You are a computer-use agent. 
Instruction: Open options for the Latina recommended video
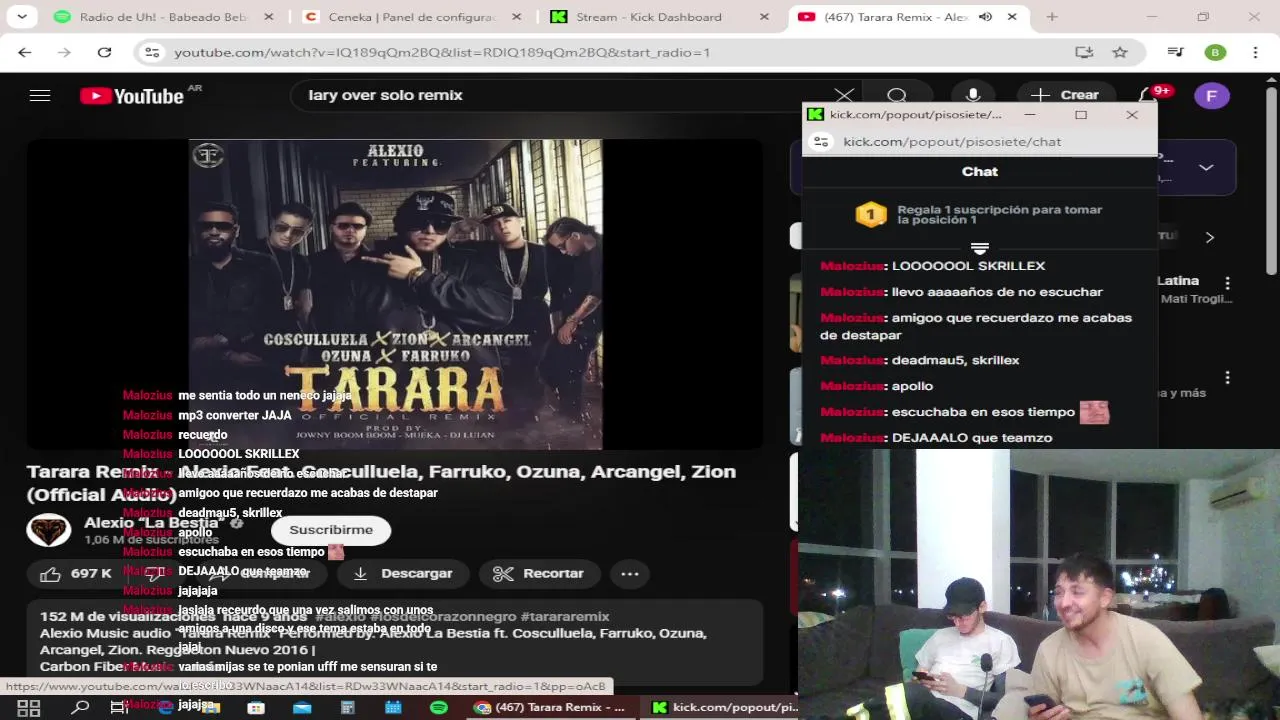tap(1227, 284)
